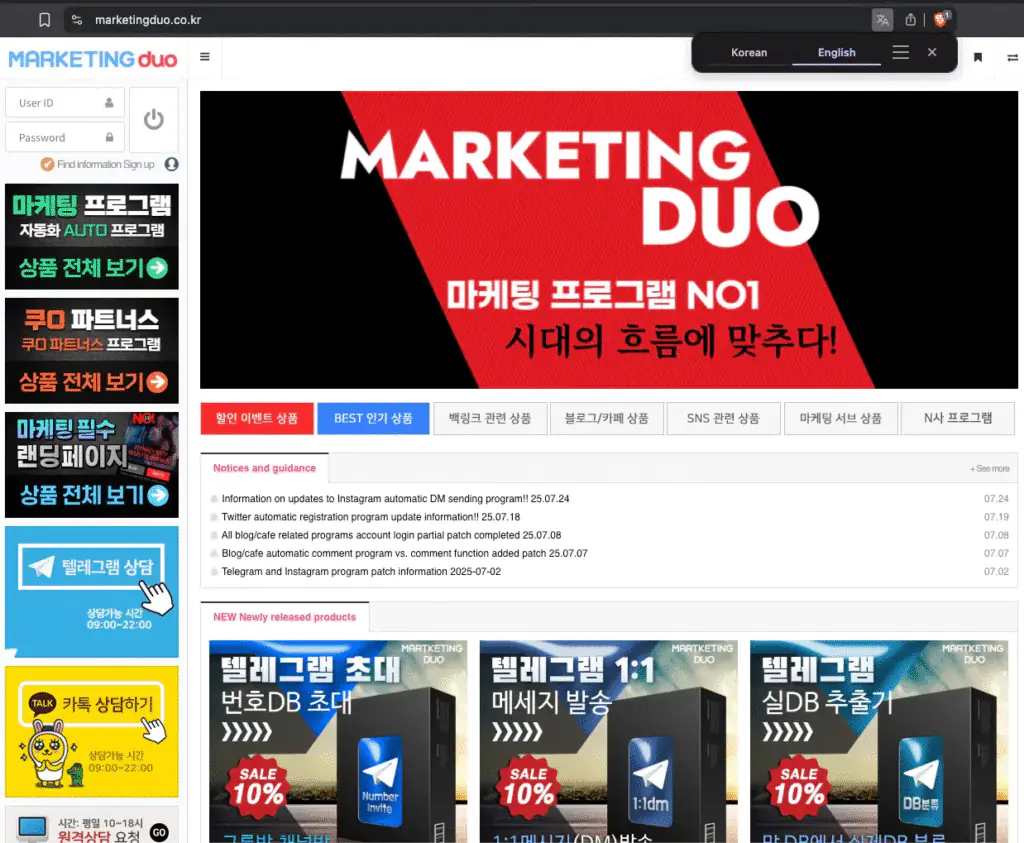Image resolution: width=1024 pixels, height=843 pixels.
Task: Switch the page language to English
Action: [x=836, y=52]
